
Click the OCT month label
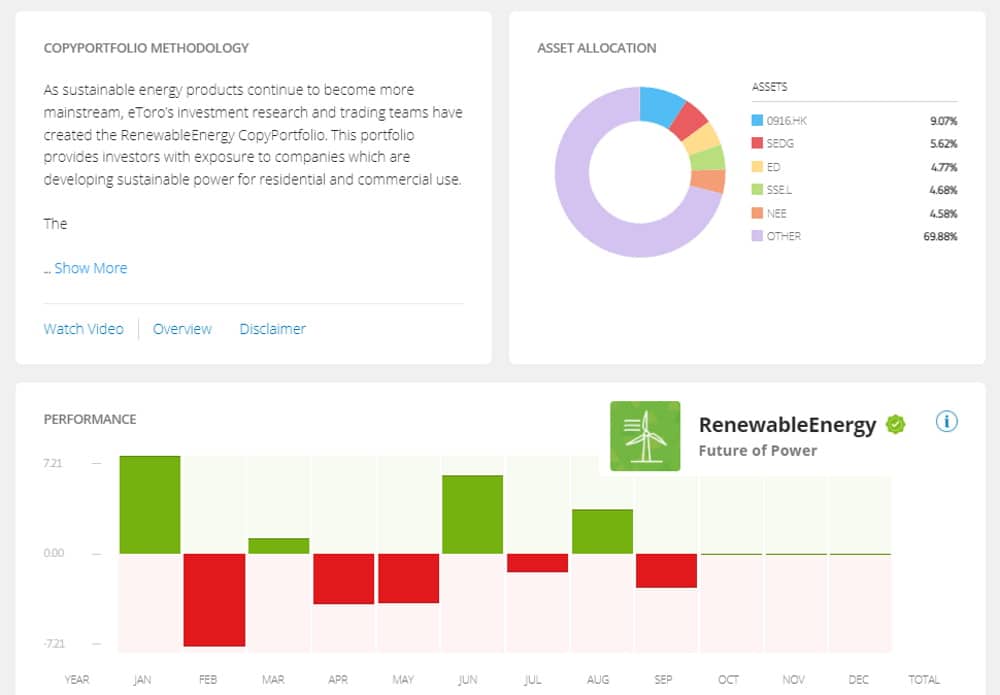click(x=728, y=680)
